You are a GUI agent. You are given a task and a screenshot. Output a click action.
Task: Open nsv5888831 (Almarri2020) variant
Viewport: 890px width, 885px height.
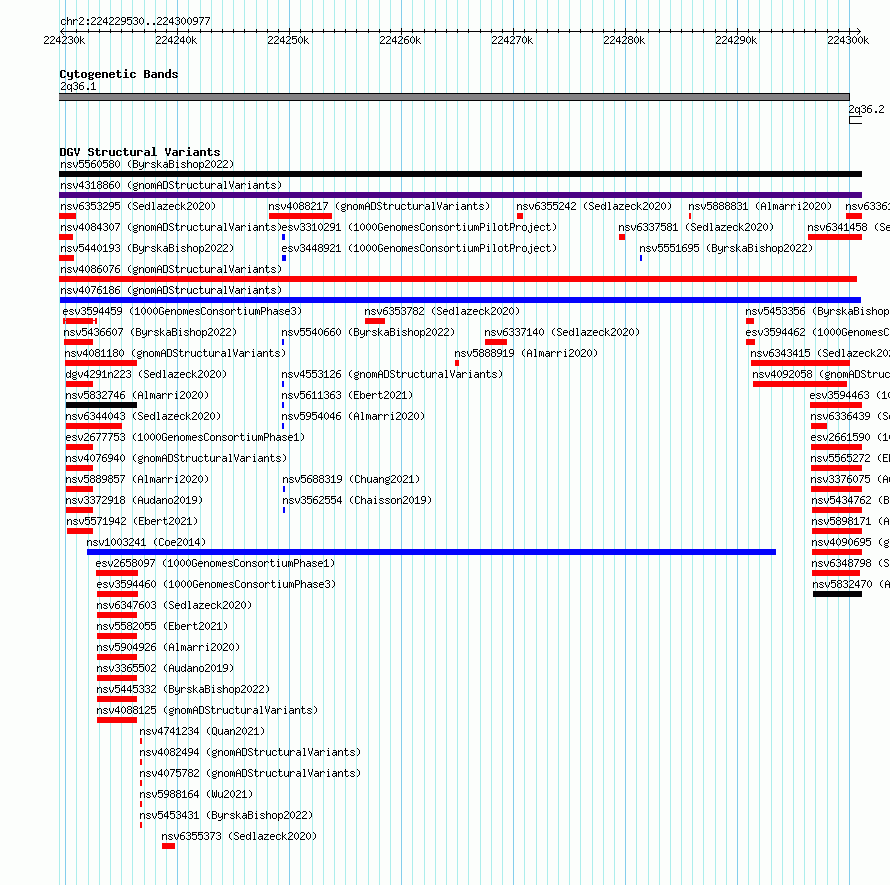[760, 206]
